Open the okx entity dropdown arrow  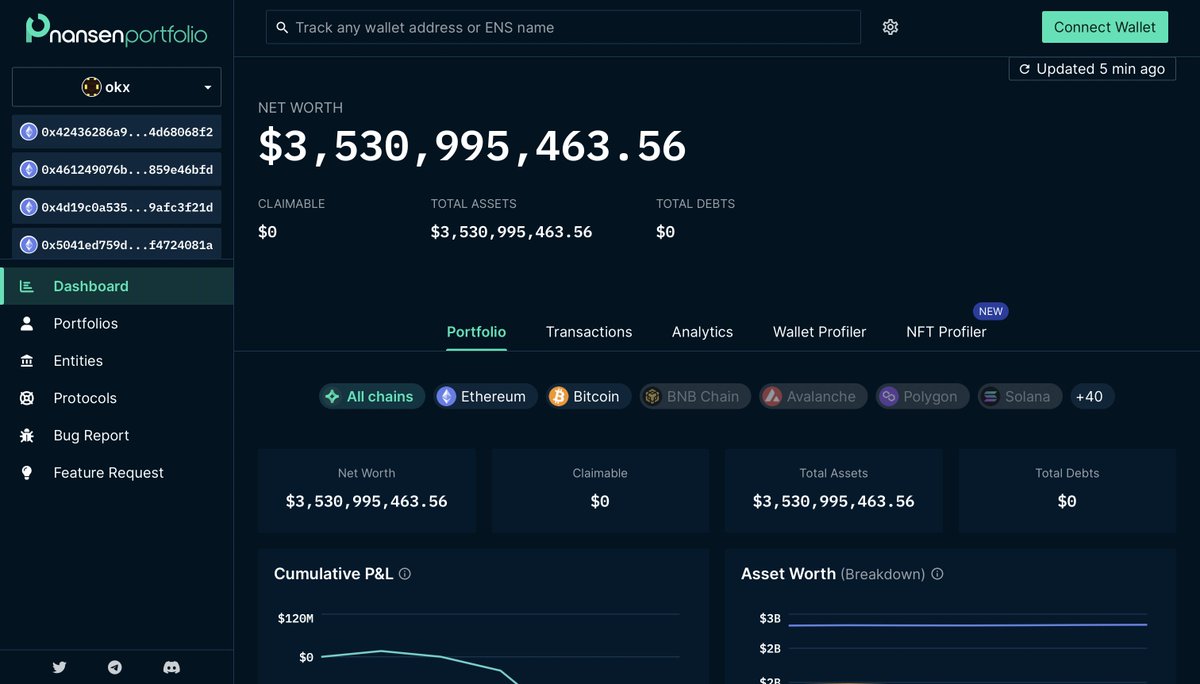coord(208,88)
